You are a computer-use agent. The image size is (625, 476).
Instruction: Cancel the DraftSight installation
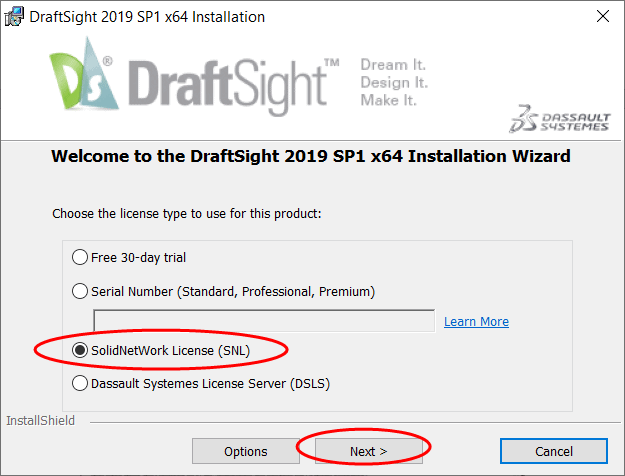click(554, 451)
